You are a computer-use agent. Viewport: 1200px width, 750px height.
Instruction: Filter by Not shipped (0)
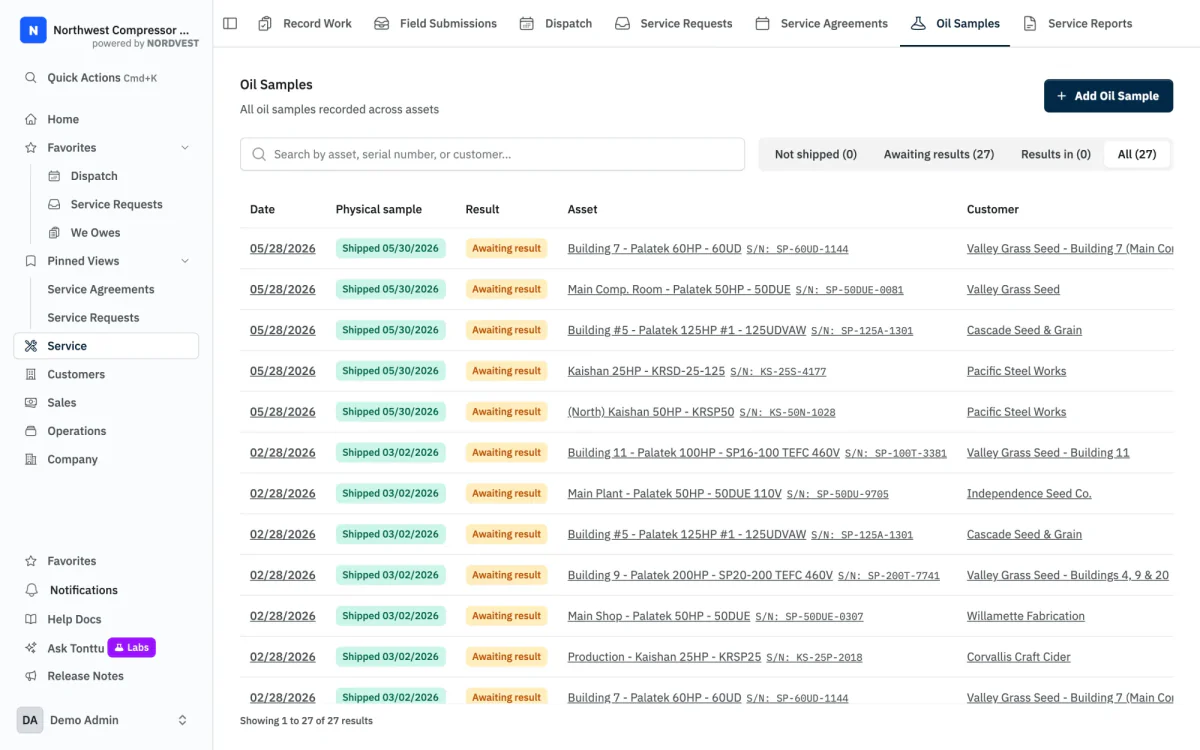(x=815, y=154)
